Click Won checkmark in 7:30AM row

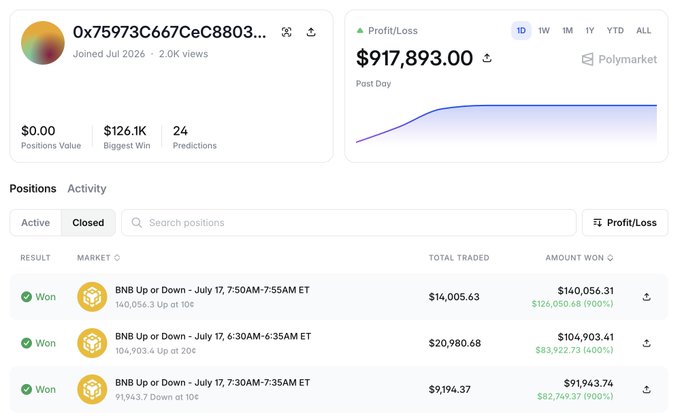pyautogui.click(x=26, y=389)
